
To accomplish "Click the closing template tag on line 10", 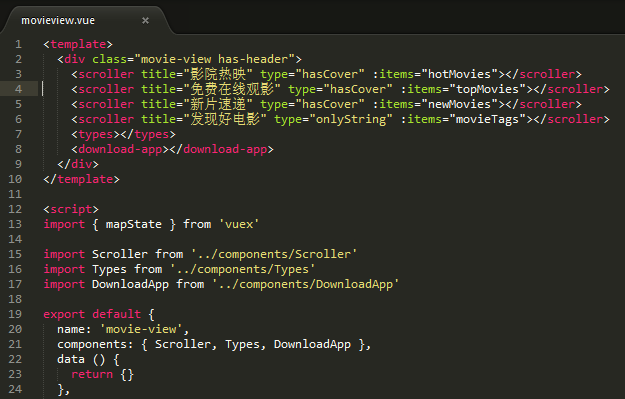I will tap(81, 179).
